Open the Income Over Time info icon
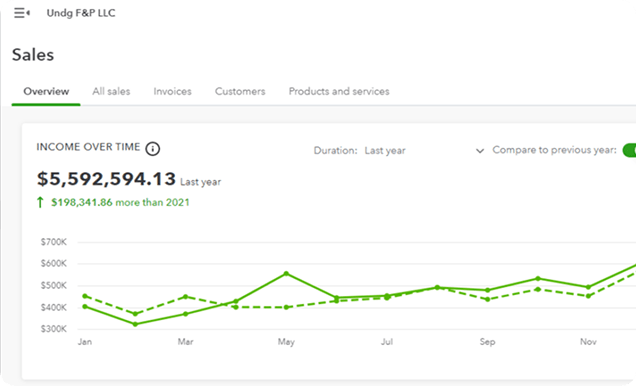This screenshot has height=386, width=636. [x=153, y=149]
